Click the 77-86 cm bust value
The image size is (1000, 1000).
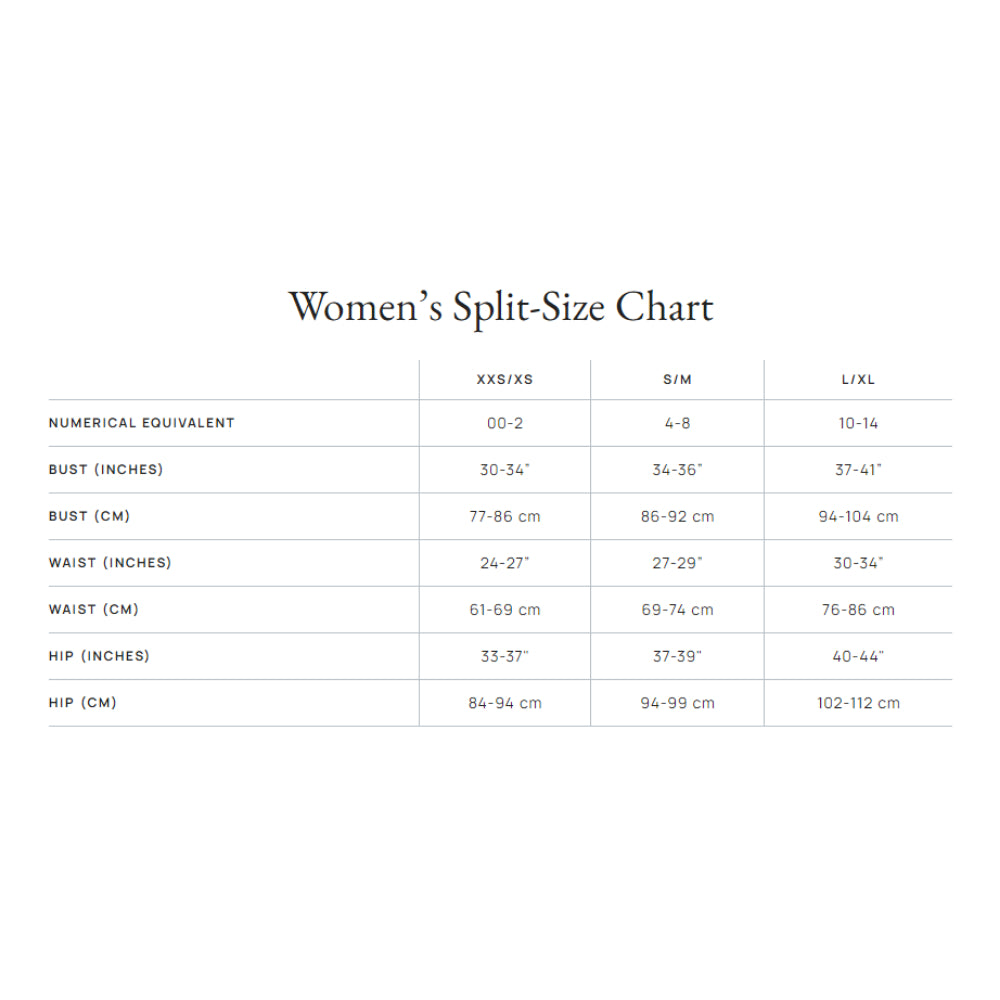coord(505,517)
